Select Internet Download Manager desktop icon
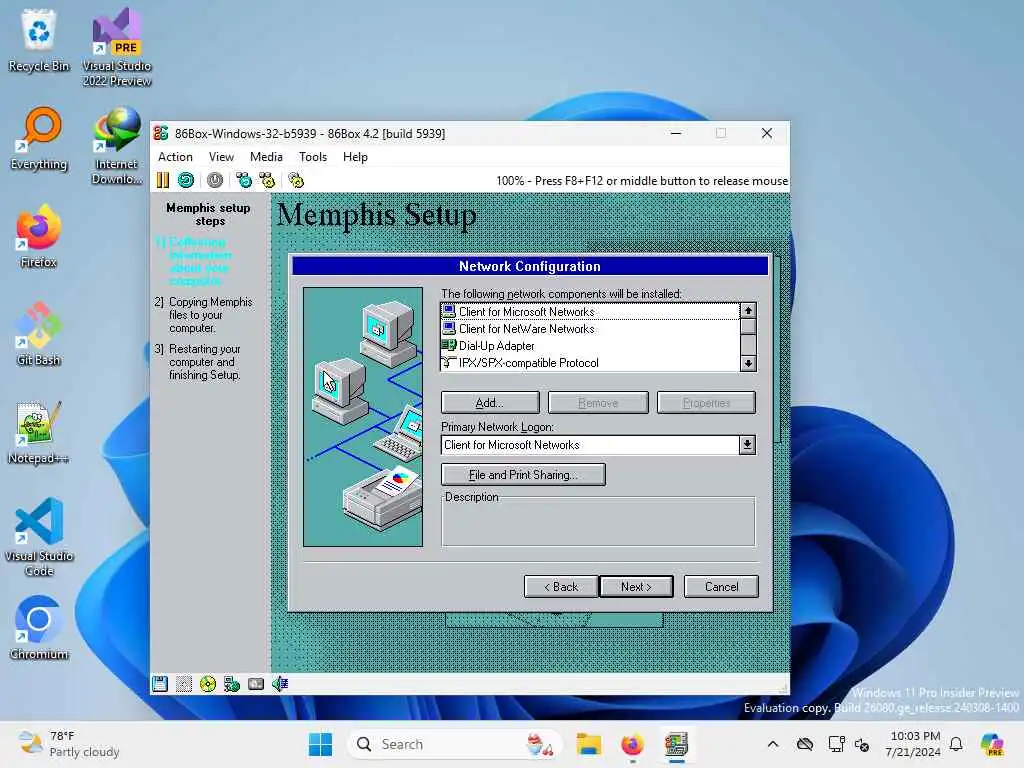This screenshot has width=1024, height=768. (x=117, y=146)
